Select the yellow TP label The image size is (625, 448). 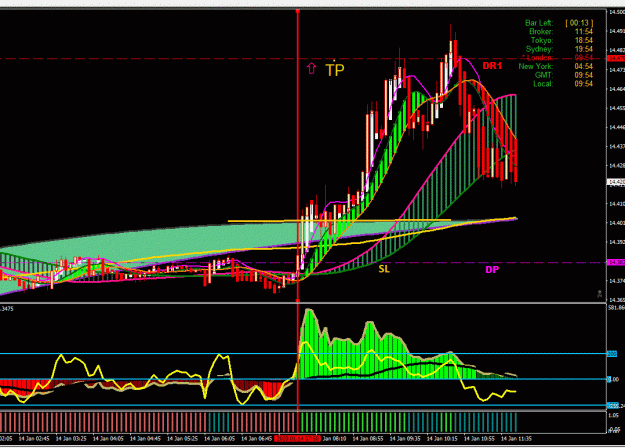point(335,70)
